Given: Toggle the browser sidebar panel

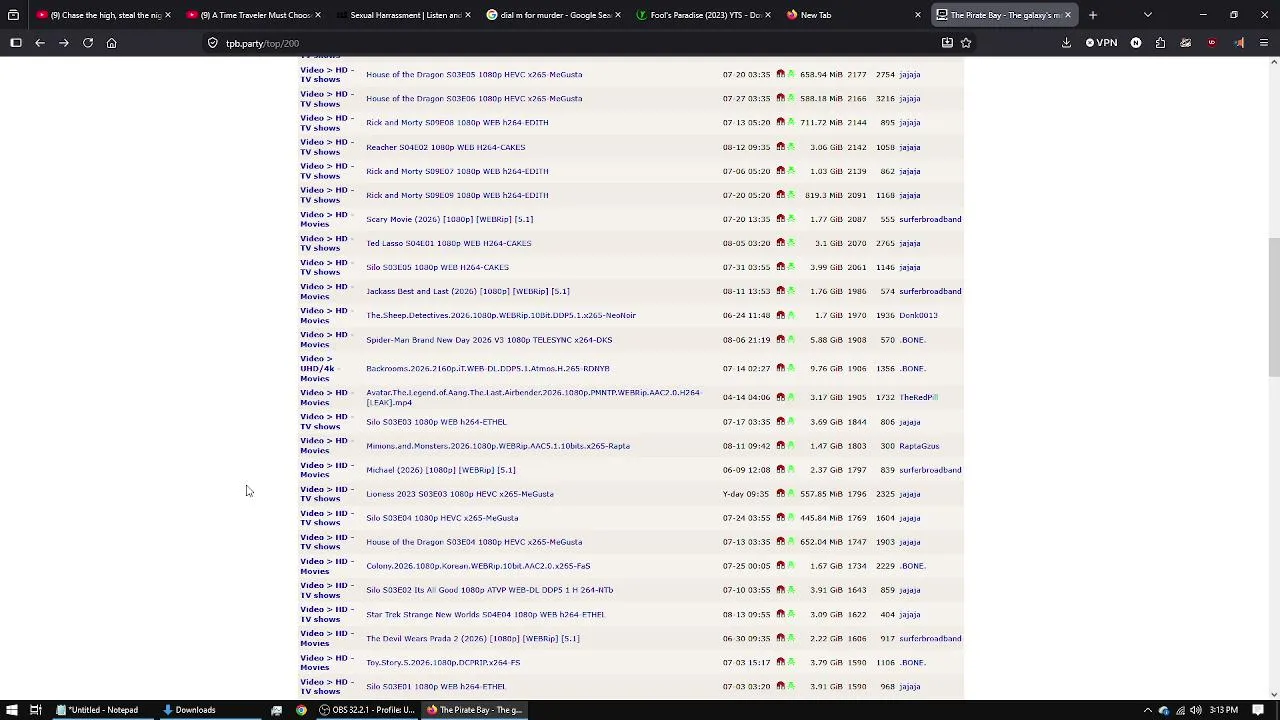Looking at the screenshot, I should tap(16, 43).
